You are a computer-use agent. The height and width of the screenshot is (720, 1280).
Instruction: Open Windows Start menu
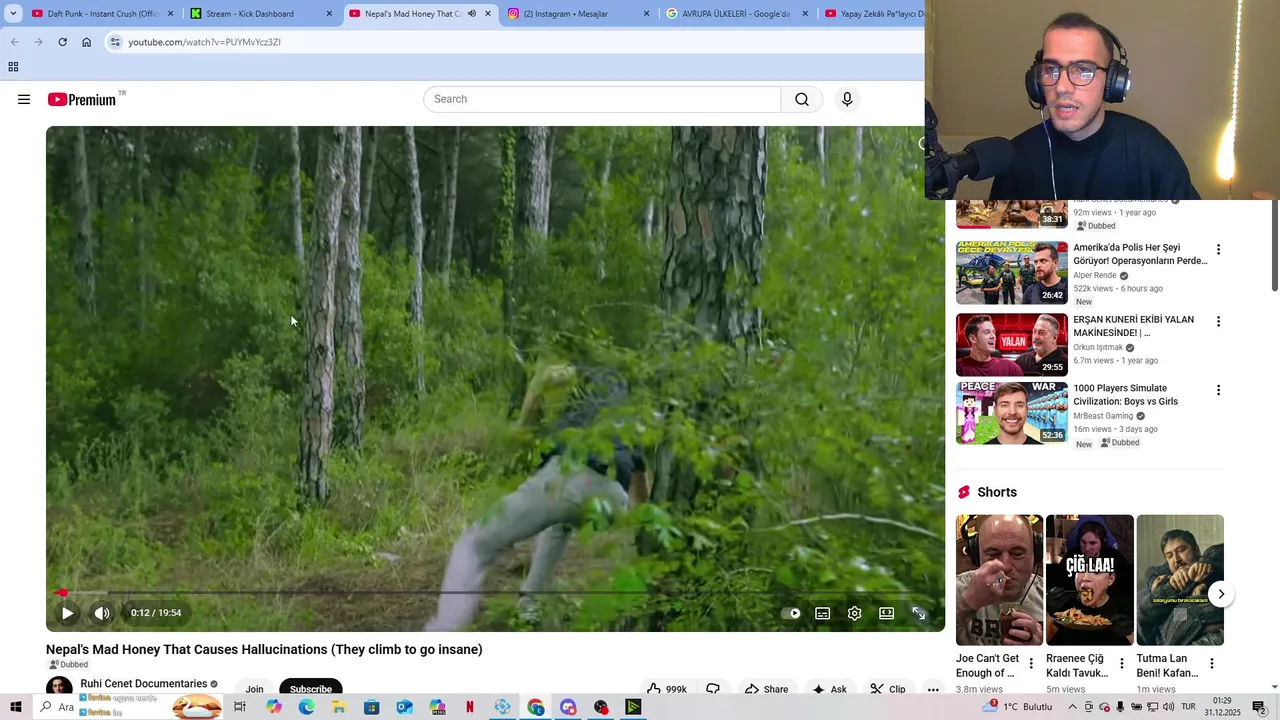[x=15, y=707]
